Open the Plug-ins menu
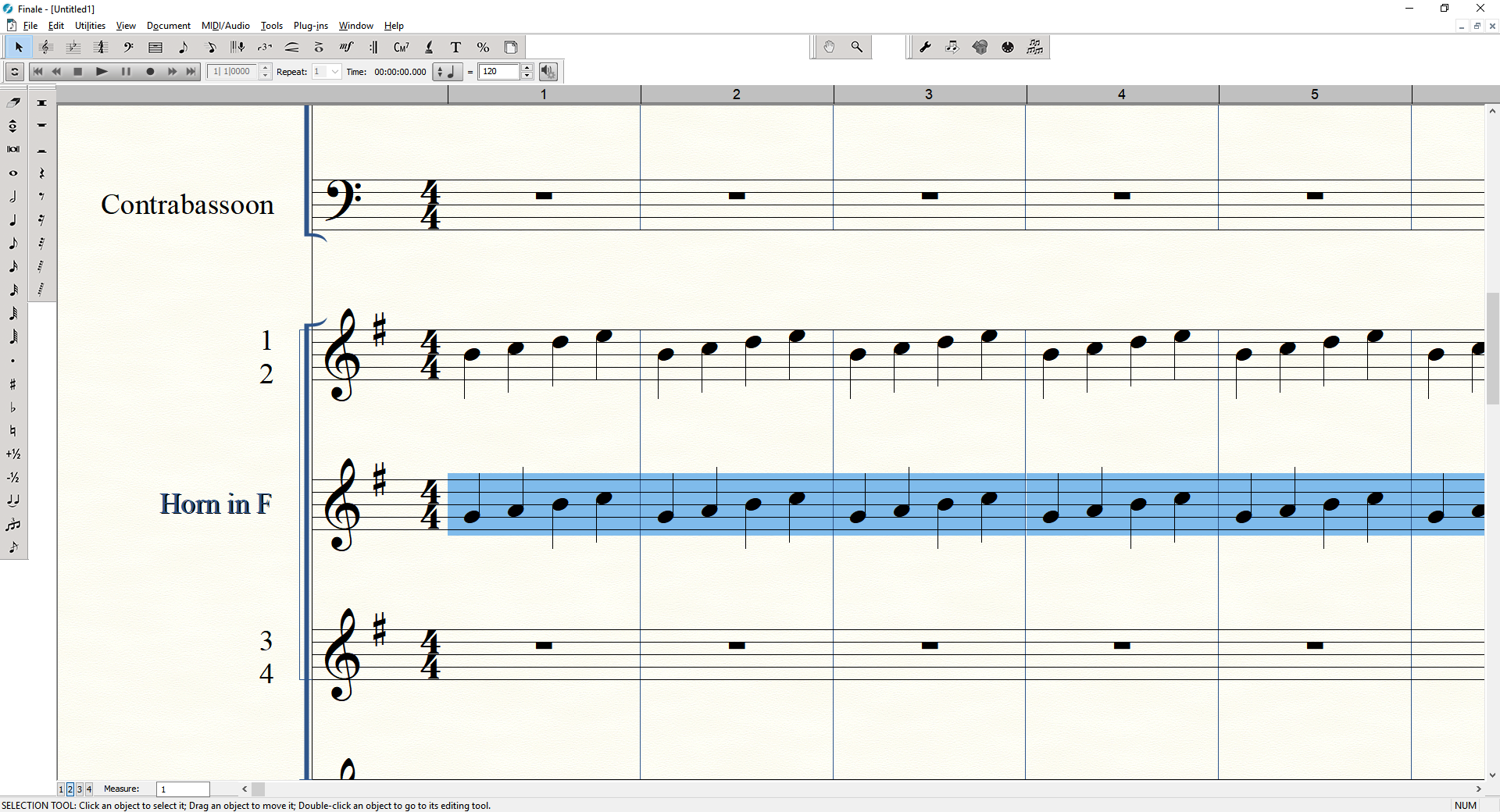The image size is (1500, 812). click(x=310, y=26)
